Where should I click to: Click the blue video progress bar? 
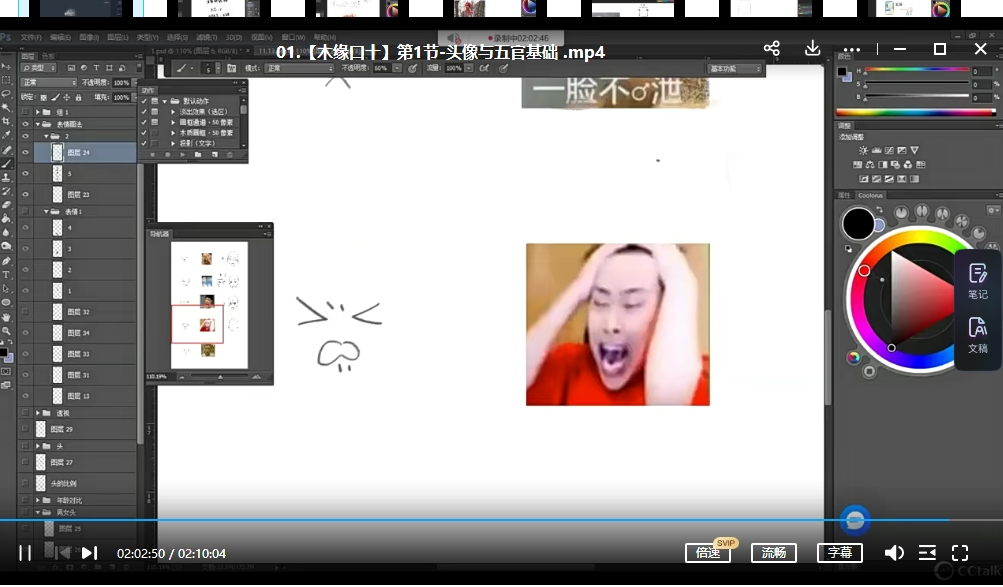click(x=400, y=520)
